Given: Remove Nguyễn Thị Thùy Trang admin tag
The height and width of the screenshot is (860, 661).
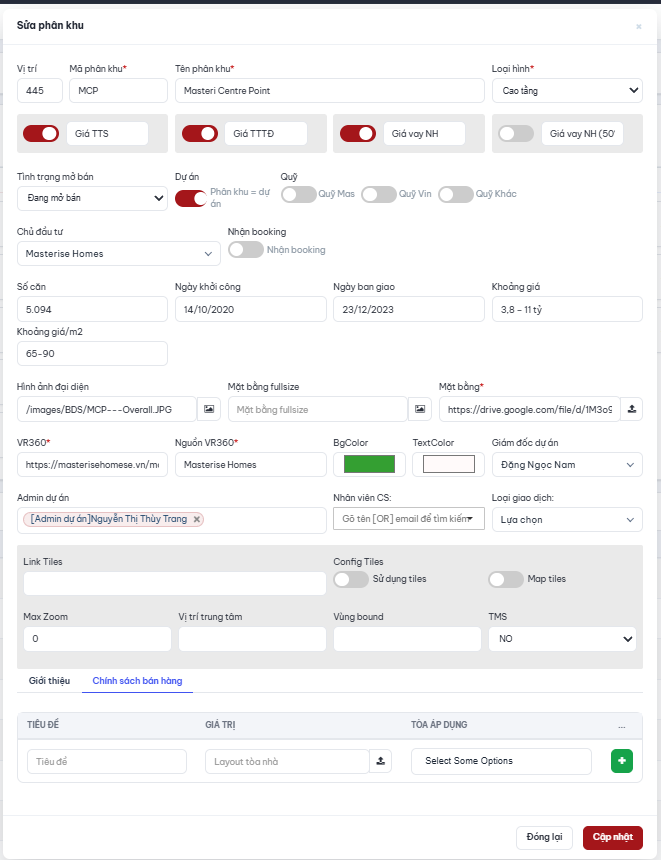Looking at the screenshot, I should pos(196,519).
